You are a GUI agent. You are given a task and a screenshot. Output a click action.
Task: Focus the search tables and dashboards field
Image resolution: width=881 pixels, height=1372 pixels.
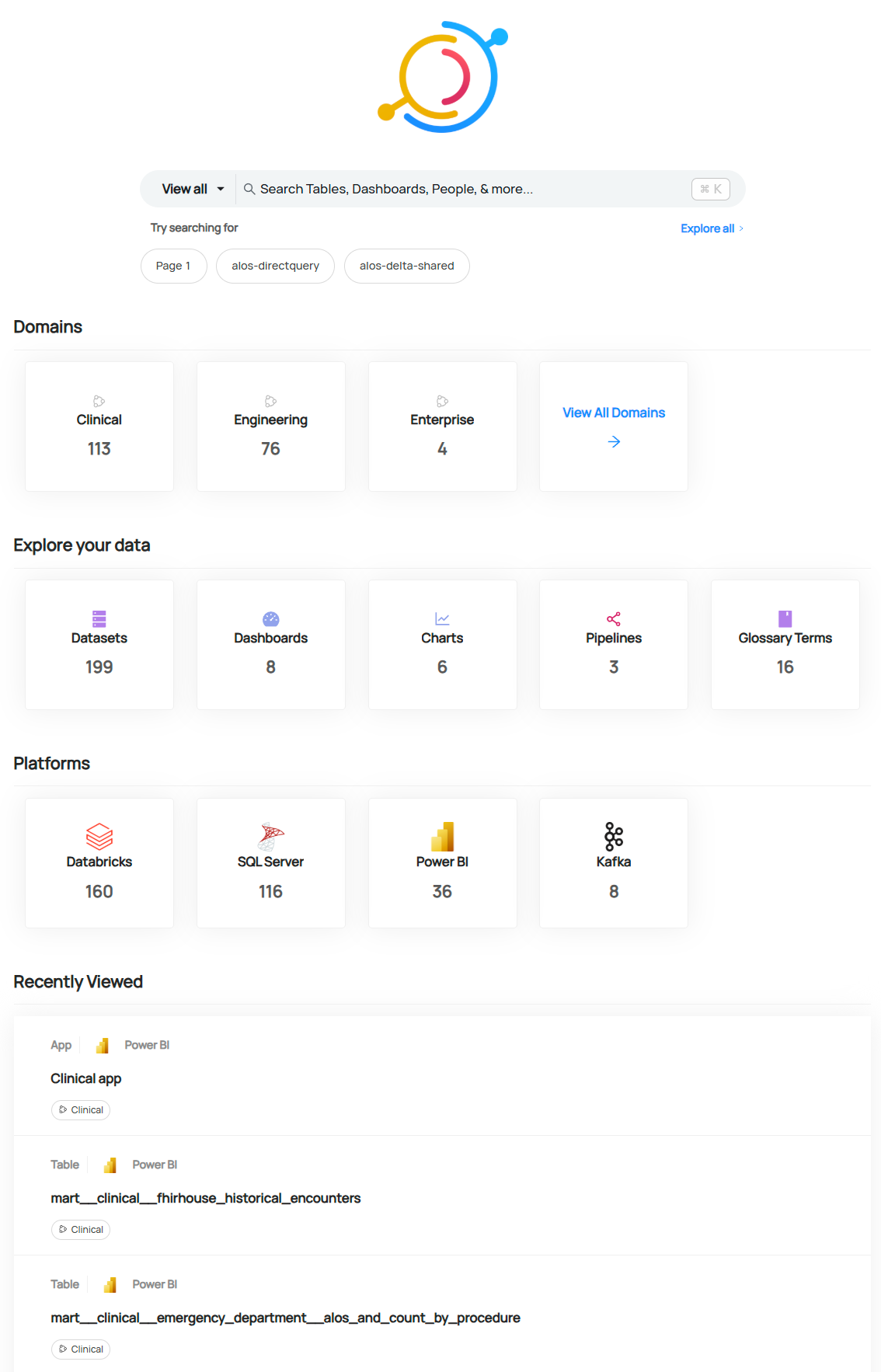(x=466, y=189)
